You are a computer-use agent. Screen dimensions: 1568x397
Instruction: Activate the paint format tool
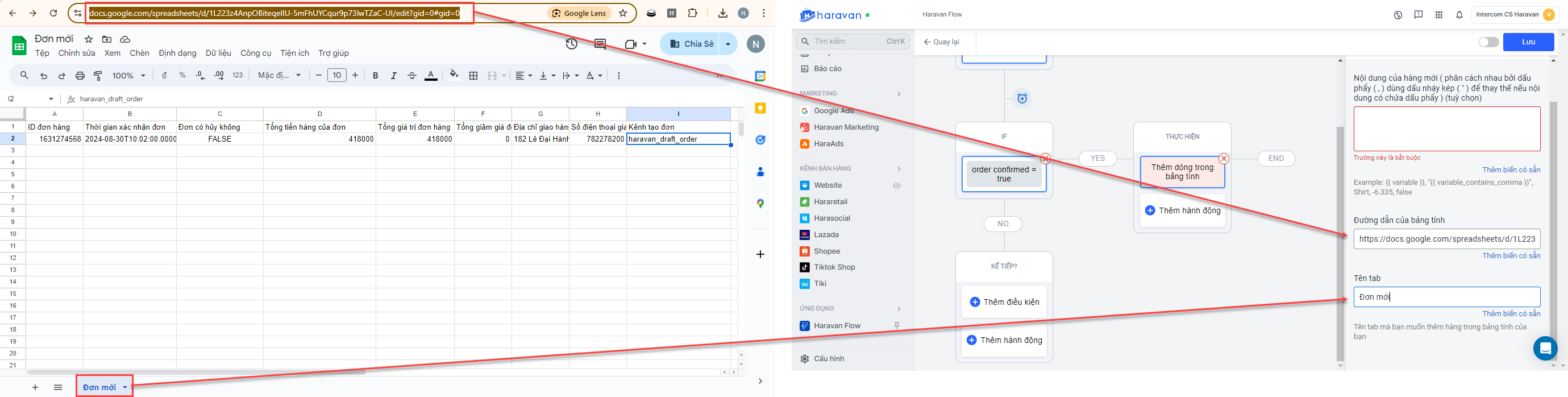tap(98, 76)
